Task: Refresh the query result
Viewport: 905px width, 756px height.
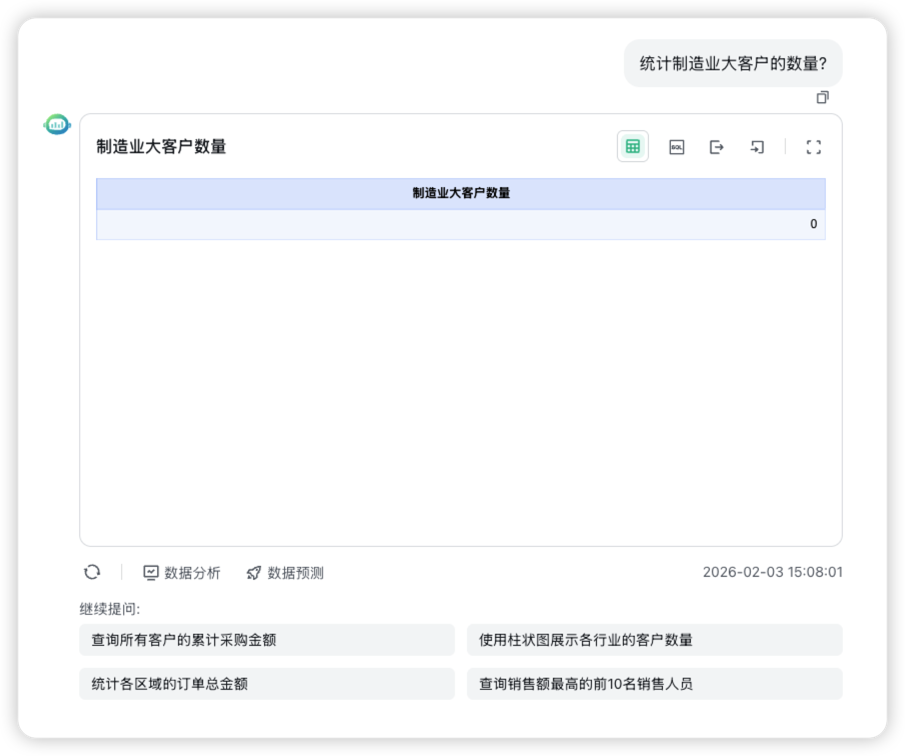Action: point(92,572)
